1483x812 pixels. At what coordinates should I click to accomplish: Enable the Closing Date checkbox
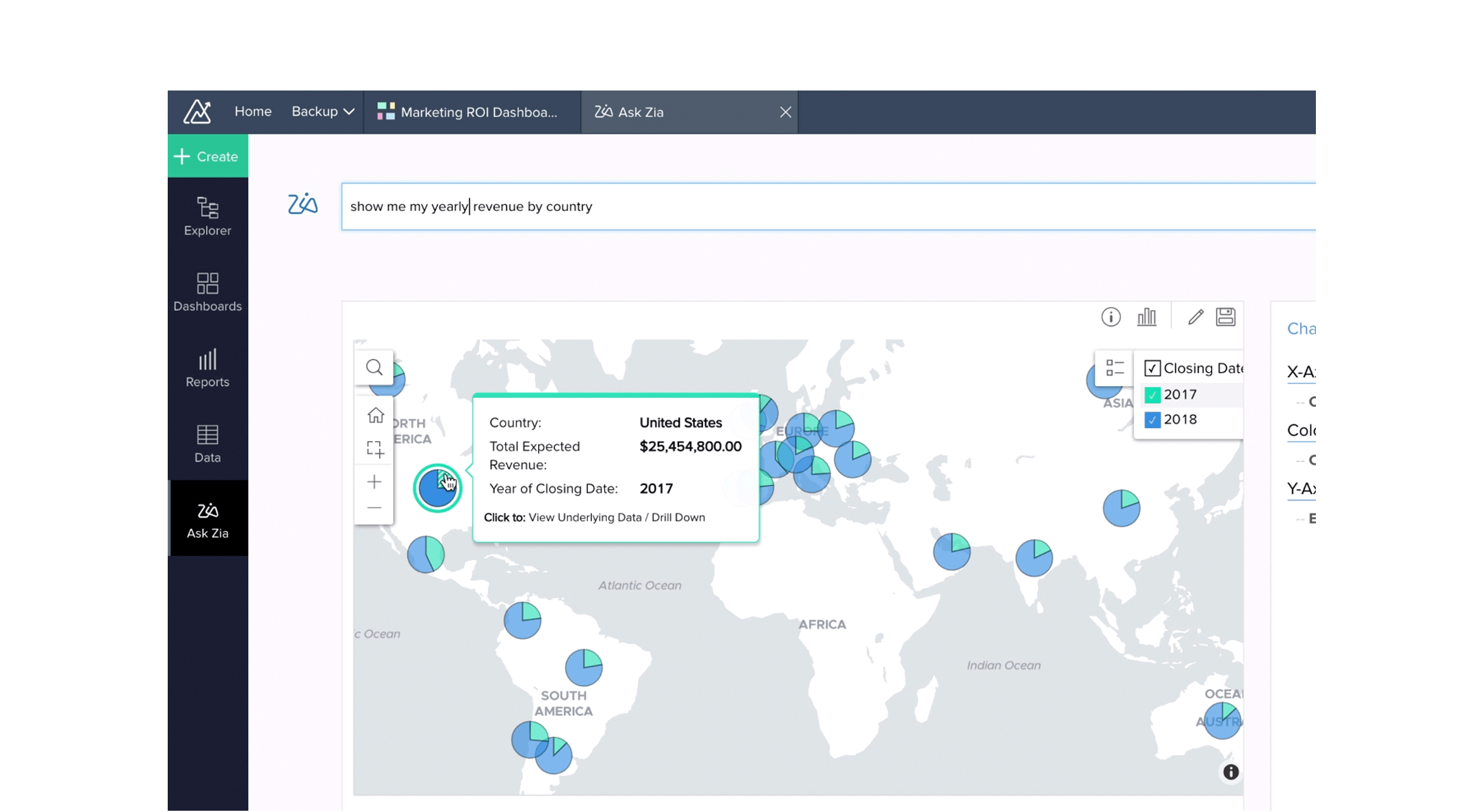(x=1153, y=368)
